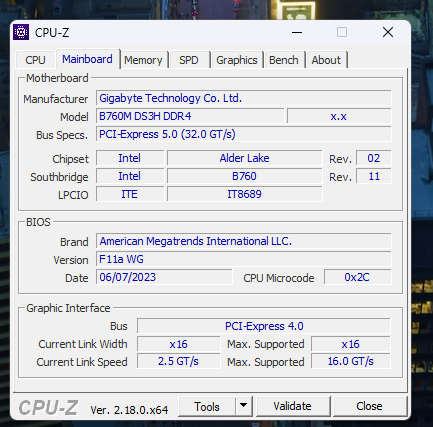This screenshot has width=433, height=427.
Task: Click the CPU Microcode label
Action: [x=279, y=278]
